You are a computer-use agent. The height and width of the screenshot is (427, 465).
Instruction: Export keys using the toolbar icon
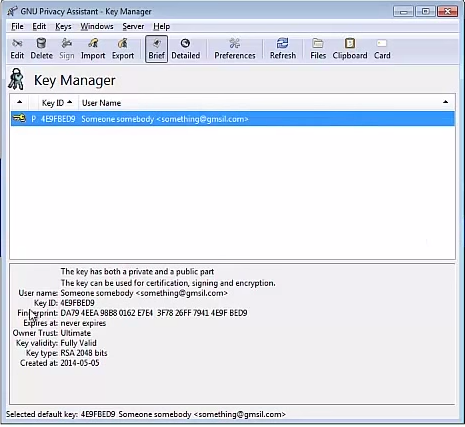pos(123,49)
